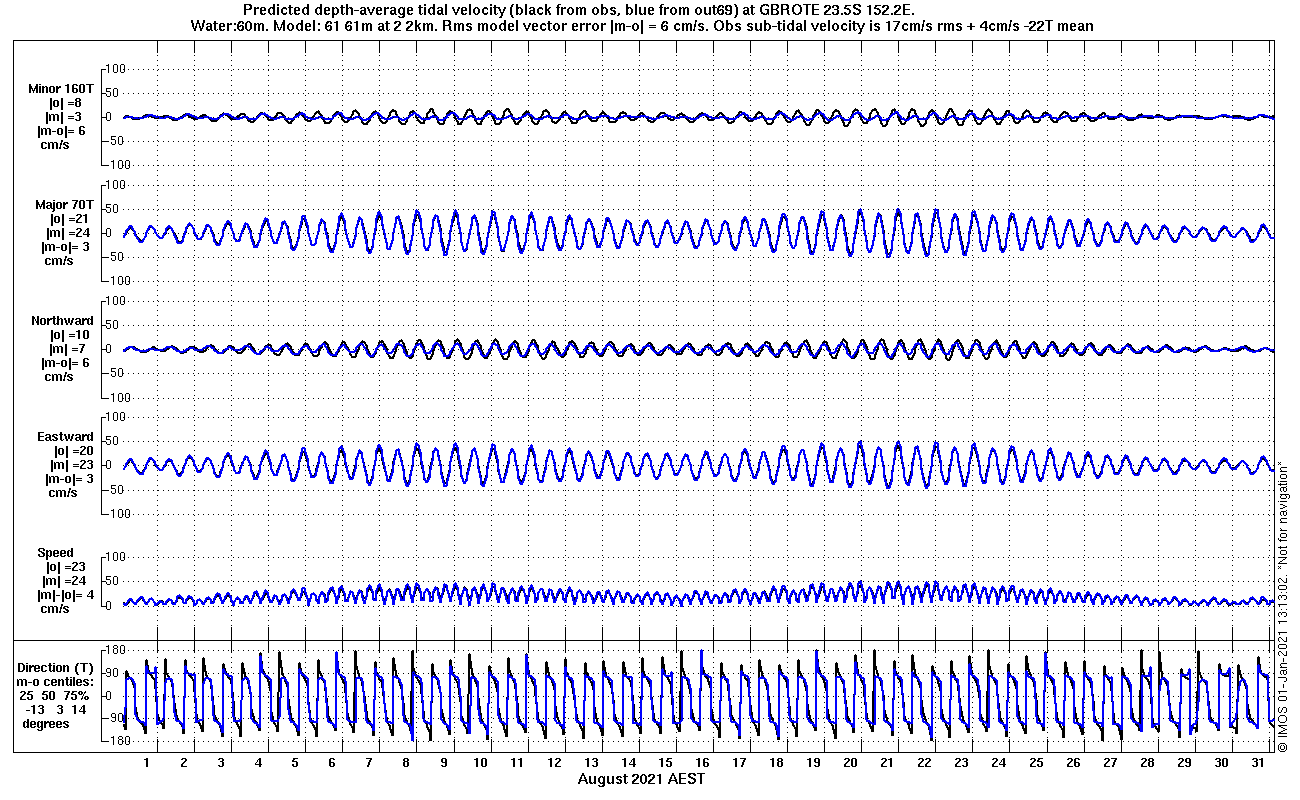Click the '|m| =24' value under Major
This screenshot has height=800, width=1300.
tap(70, 233)
